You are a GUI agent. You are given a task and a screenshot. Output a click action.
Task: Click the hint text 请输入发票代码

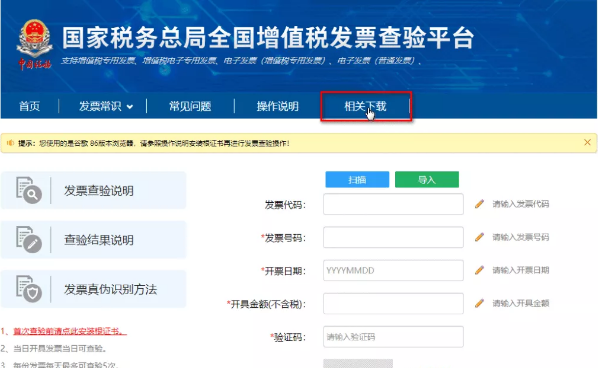click(521, 204)
